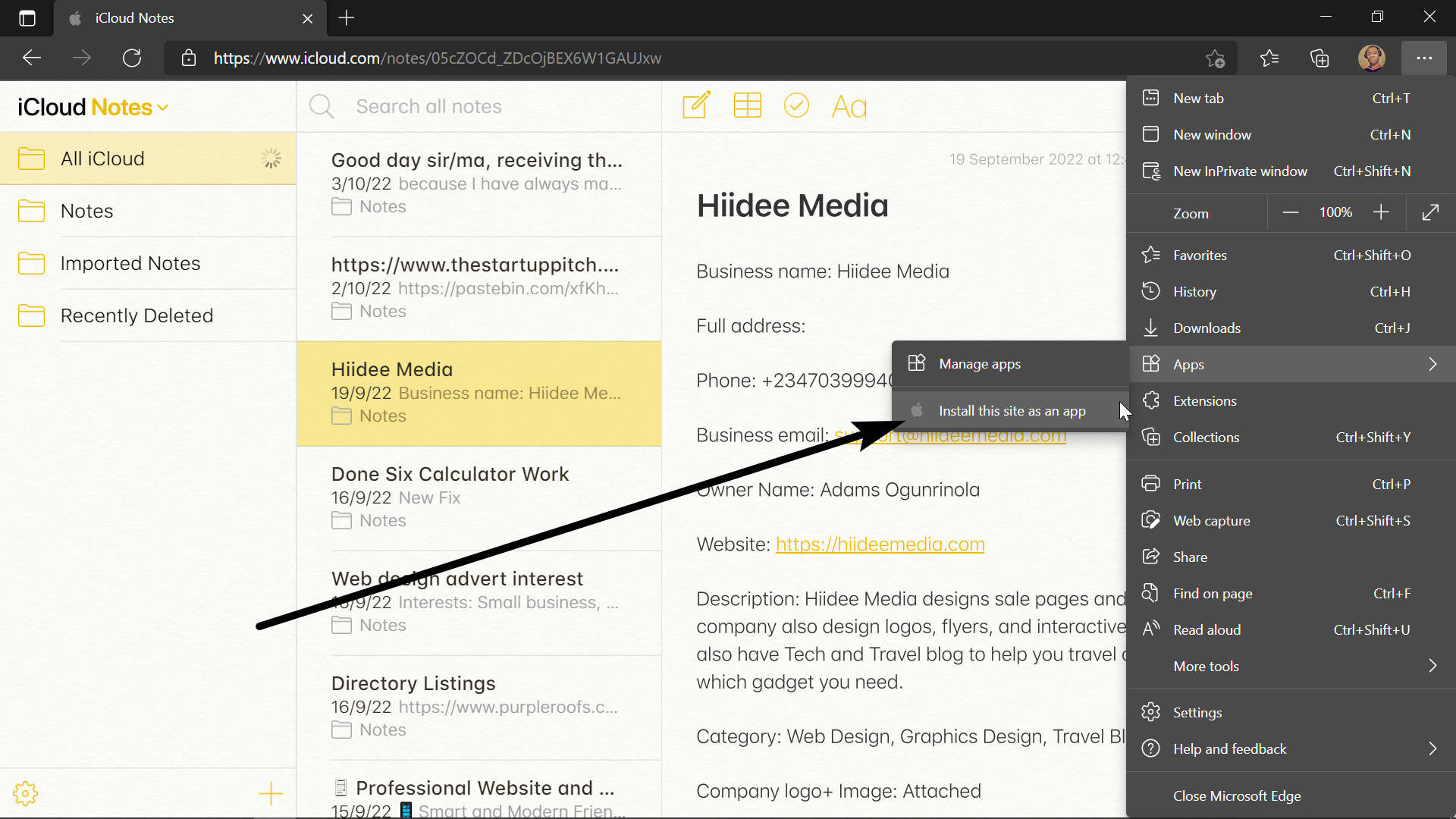Select Find on page

click(1291, 593)
